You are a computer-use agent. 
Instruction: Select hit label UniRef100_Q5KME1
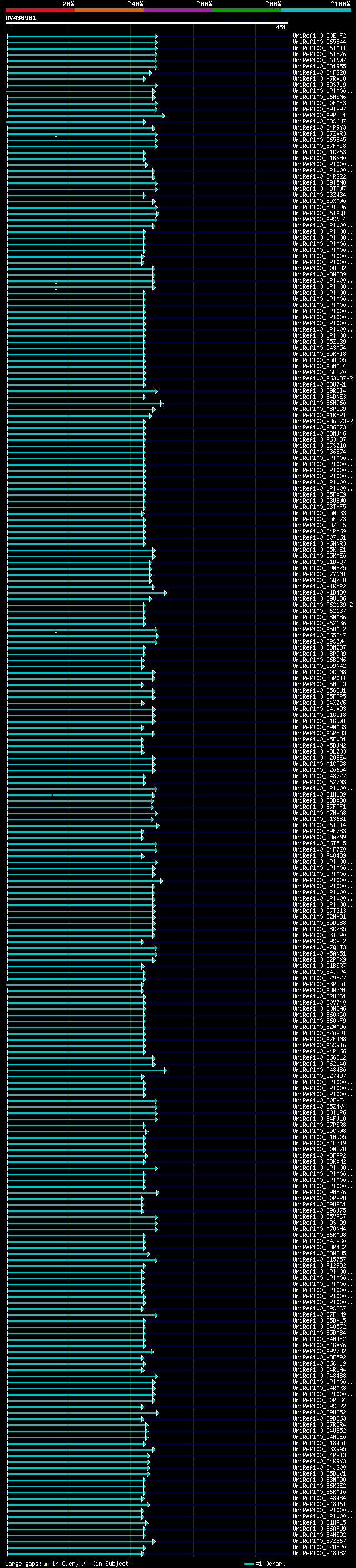point(319,550)
